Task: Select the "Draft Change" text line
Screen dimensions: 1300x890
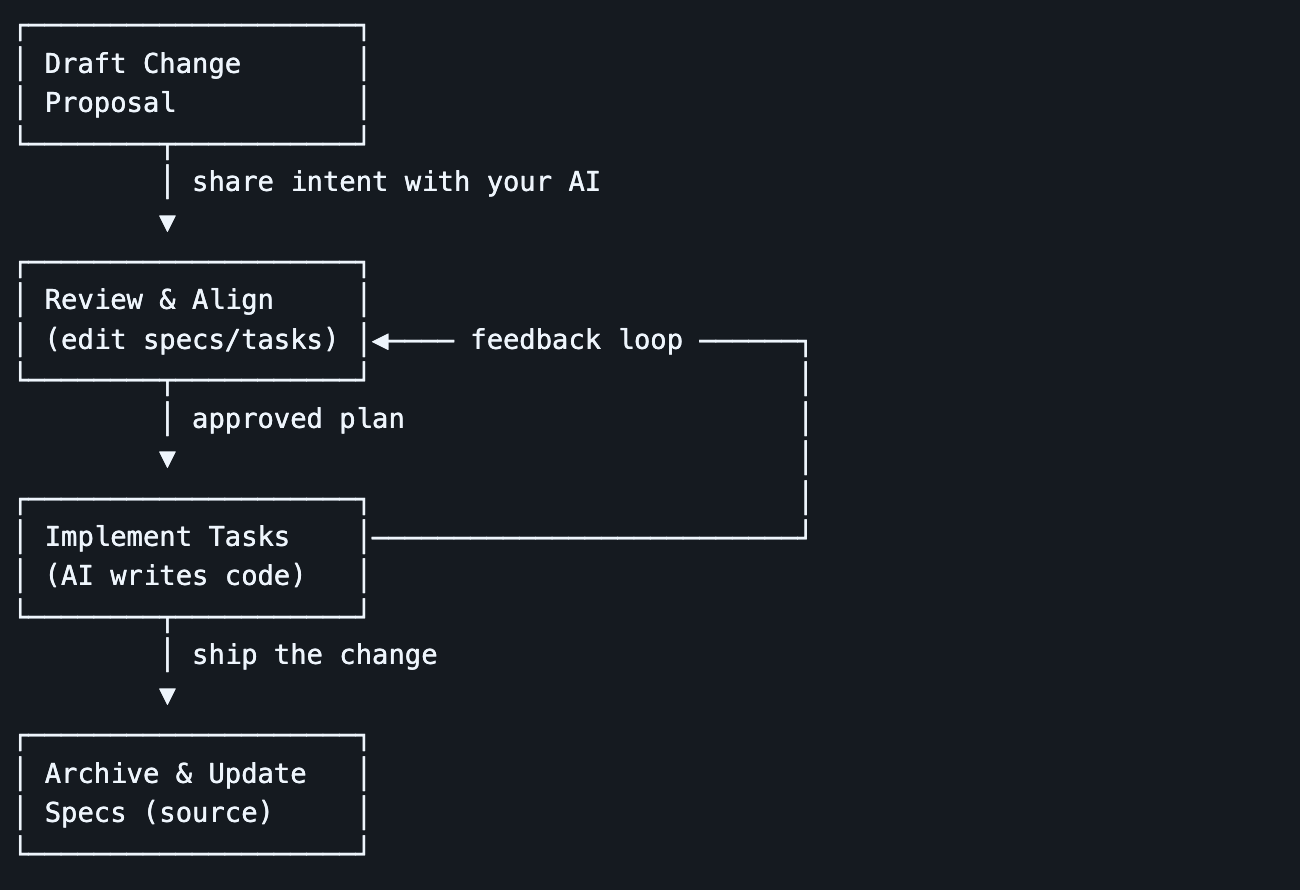Action: click(x=143, y=64)
